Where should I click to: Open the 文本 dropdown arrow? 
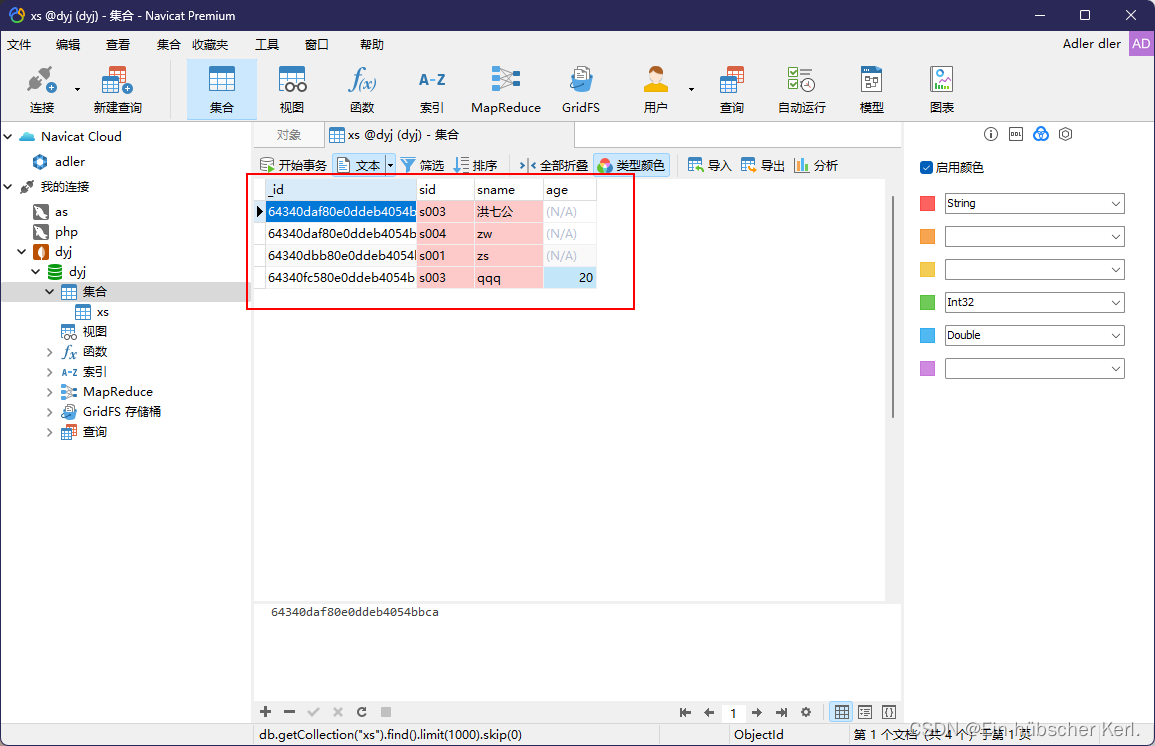(x=390, y=166)
